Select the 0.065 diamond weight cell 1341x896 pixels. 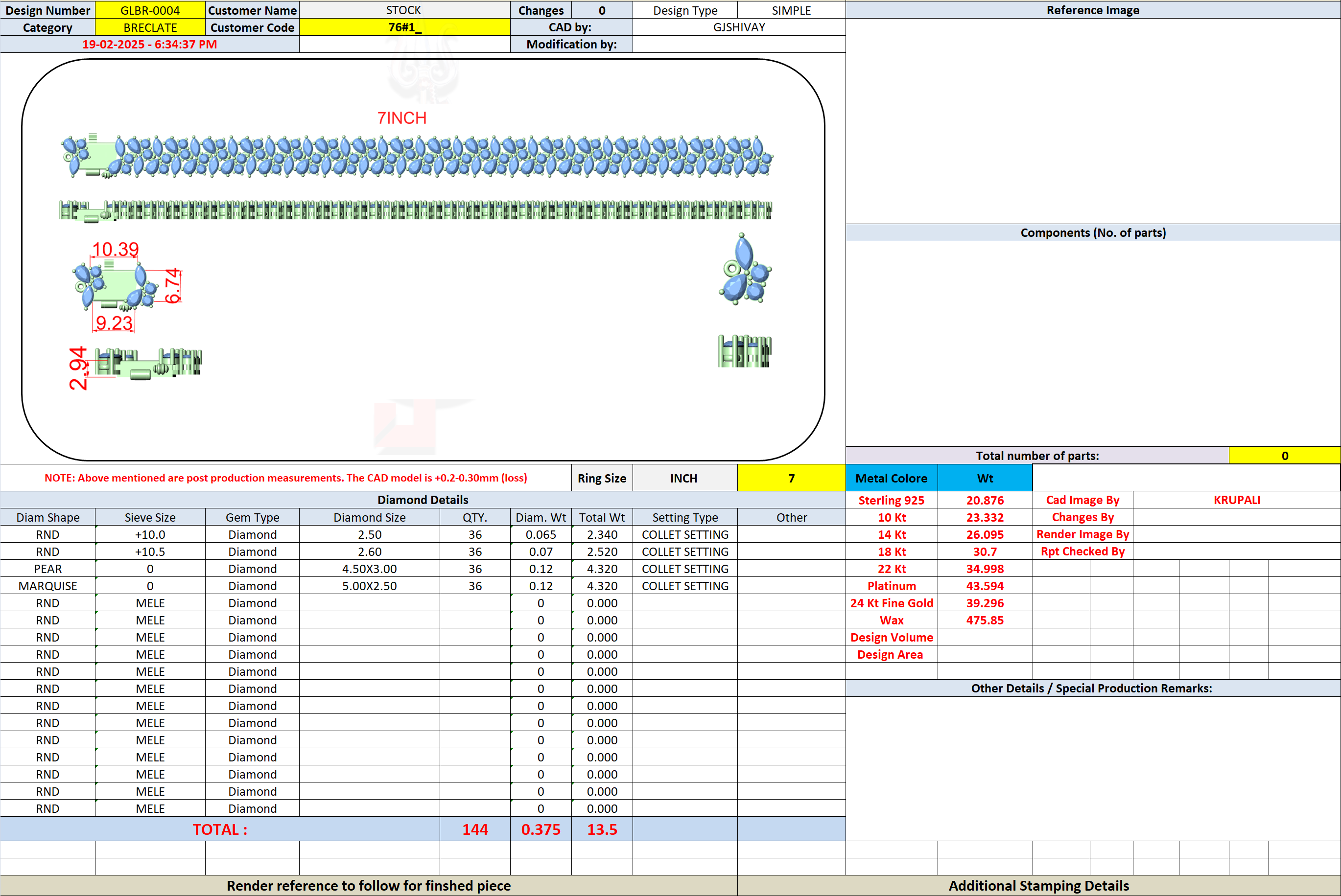pos(541,534)
